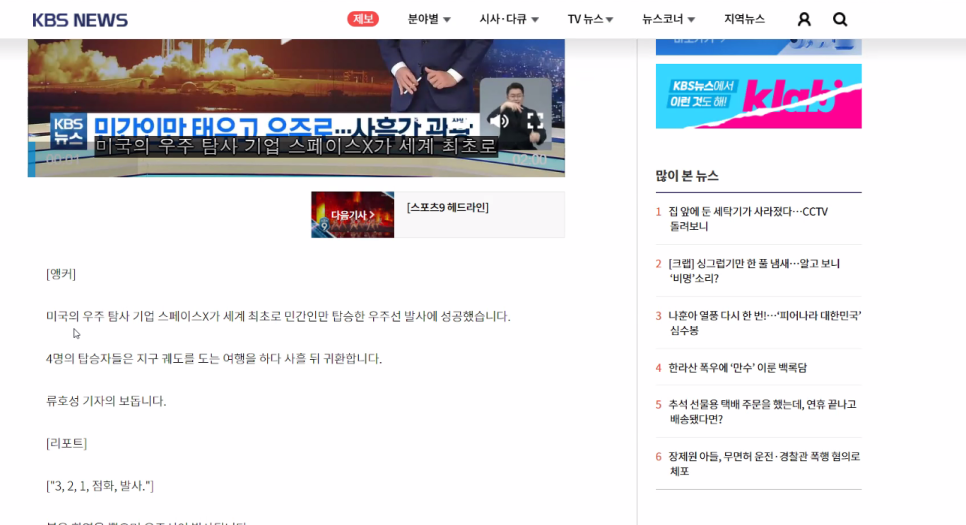This screenshot has height=525, width=966.
Task: Open the 나훈아 열풍 다시 한 번 story
Action: [x=765, y=323]
